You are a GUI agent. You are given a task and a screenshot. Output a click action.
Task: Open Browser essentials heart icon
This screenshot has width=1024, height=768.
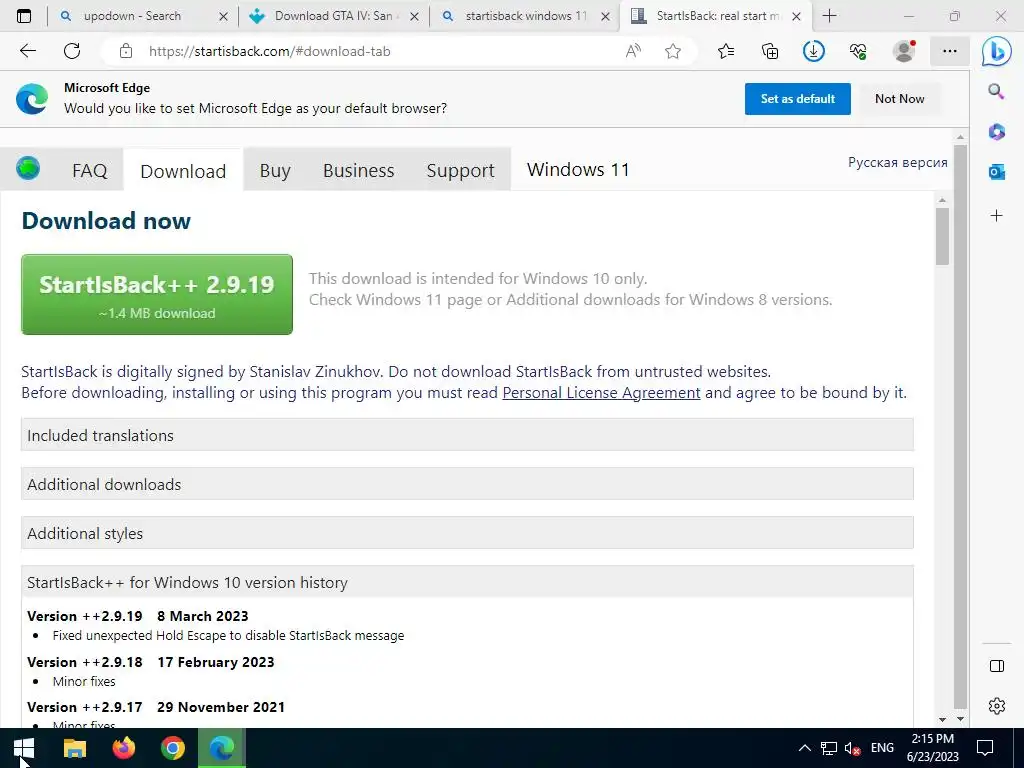point(858,51)
